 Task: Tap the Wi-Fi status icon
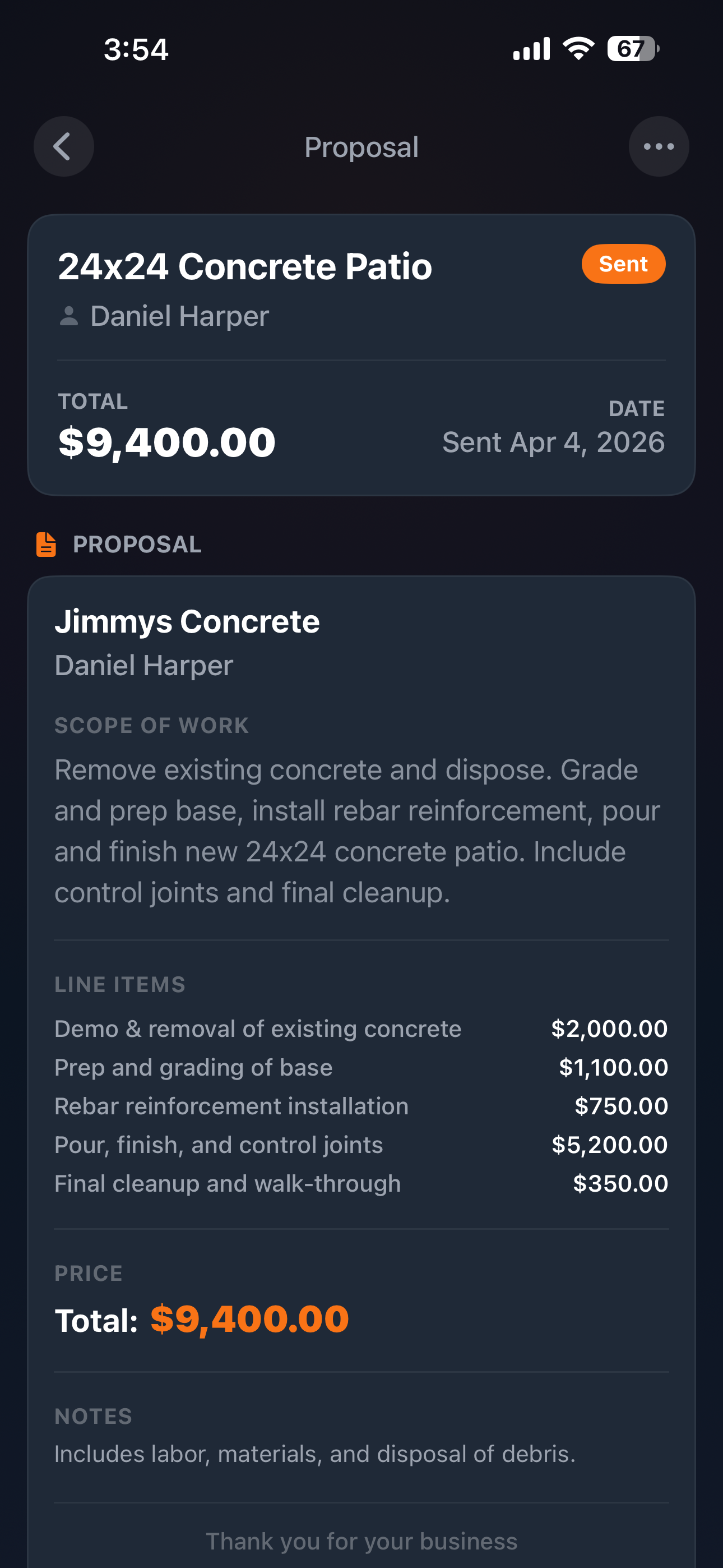[x=578, y=49]
